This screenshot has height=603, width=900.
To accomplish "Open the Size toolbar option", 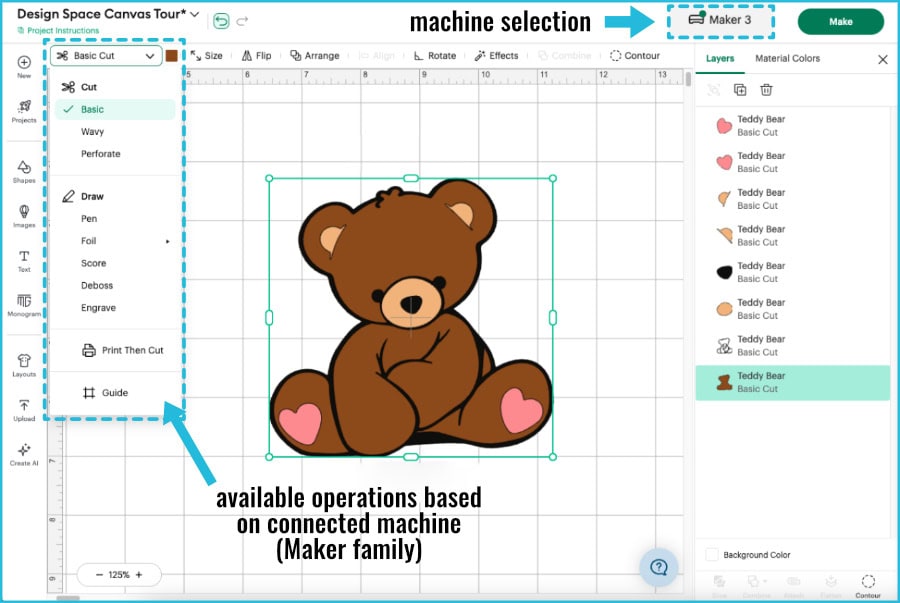I will pyautogui.click(x=207, y=56).
